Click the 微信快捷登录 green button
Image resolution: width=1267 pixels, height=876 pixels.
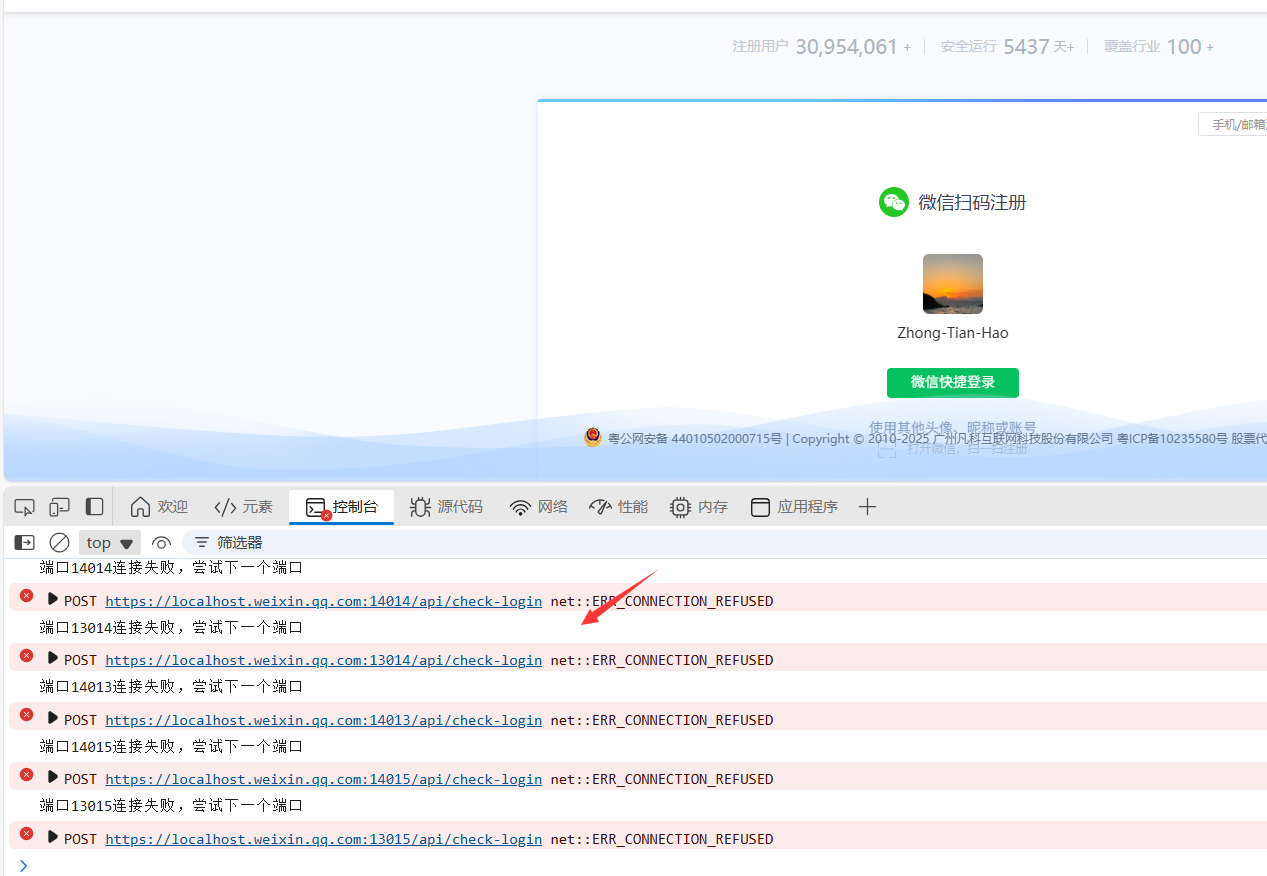click(x=953, y=383)
